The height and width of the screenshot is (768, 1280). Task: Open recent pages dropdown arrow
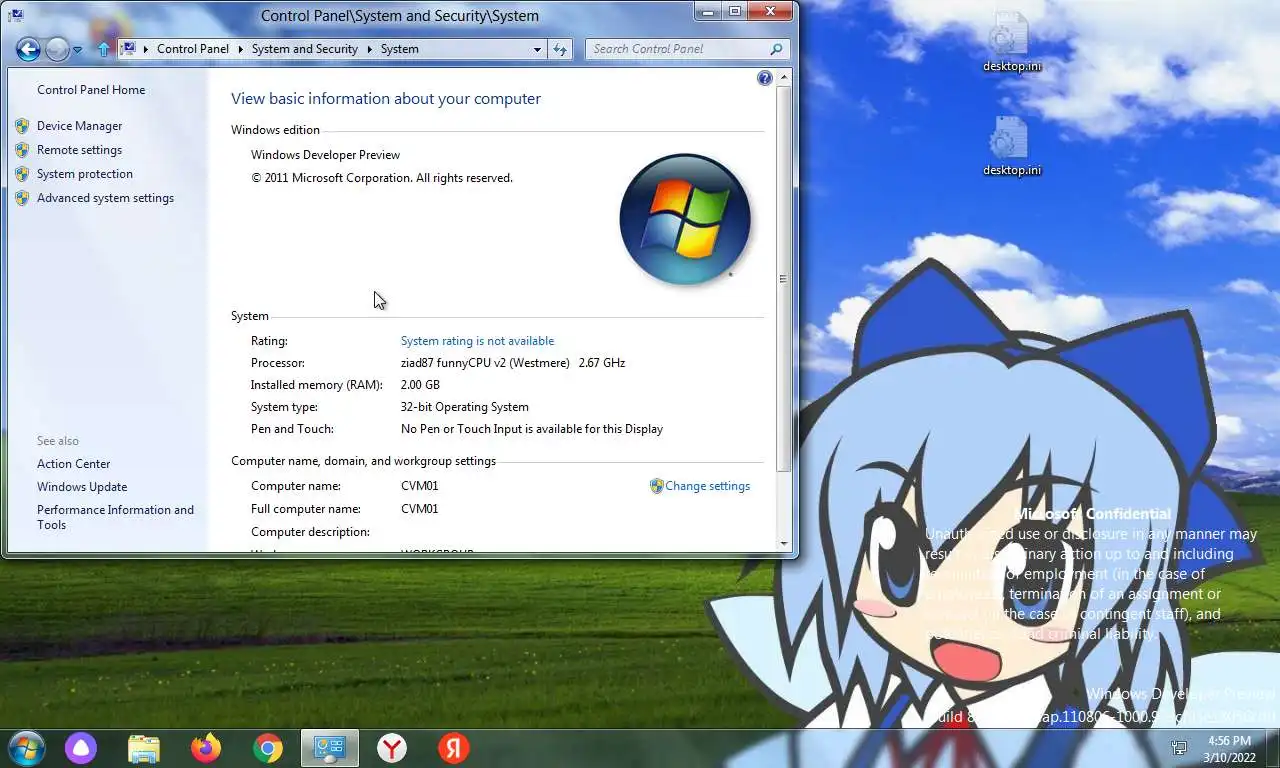78,49
